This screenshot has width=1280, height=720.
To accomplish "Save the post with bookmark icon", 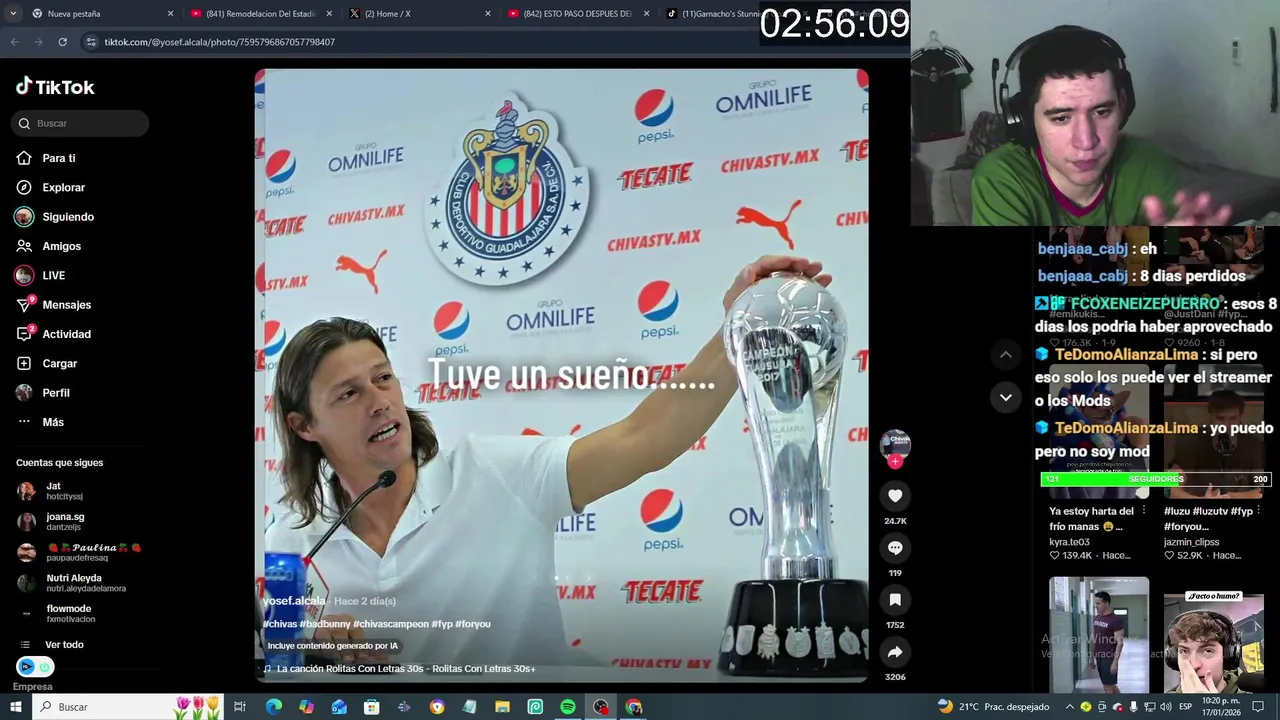I will click(x=895, y=599).
